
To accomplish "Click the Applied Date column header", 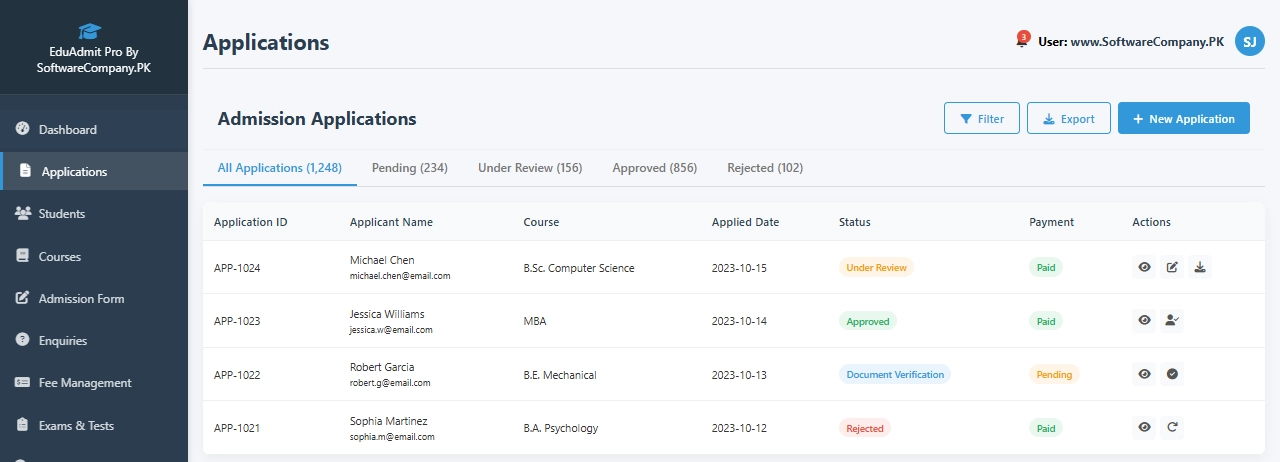I will point(745,222).
